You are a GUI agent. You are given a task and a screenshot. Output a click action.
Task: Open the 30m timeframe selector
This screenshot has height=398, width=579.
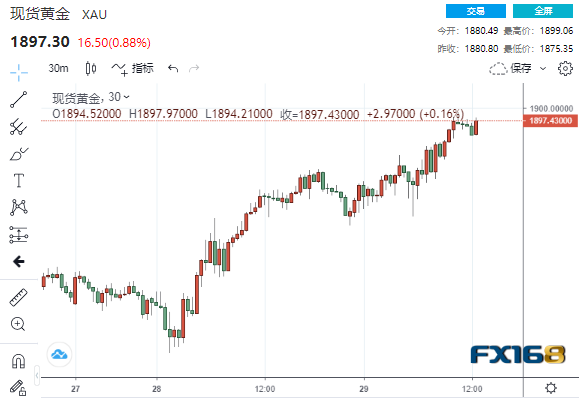point(58,68)
